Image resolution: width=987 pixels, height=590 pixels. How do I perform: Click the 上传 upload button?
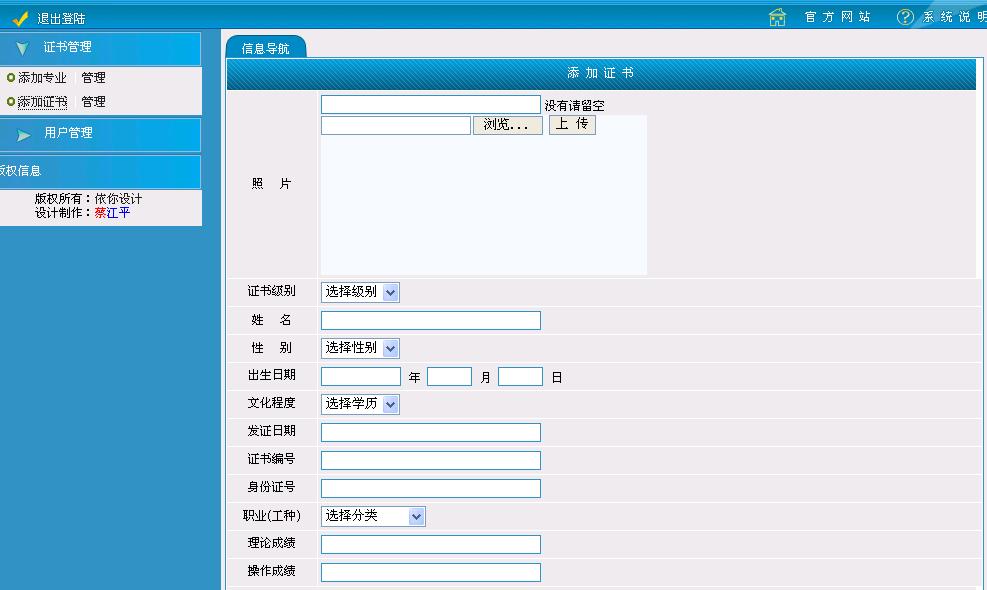click(572, 124)
